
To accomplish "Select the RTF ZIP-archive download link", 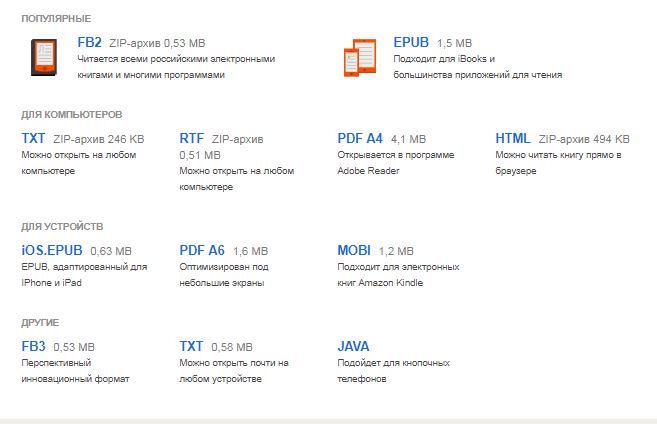I will click(191, 138).
